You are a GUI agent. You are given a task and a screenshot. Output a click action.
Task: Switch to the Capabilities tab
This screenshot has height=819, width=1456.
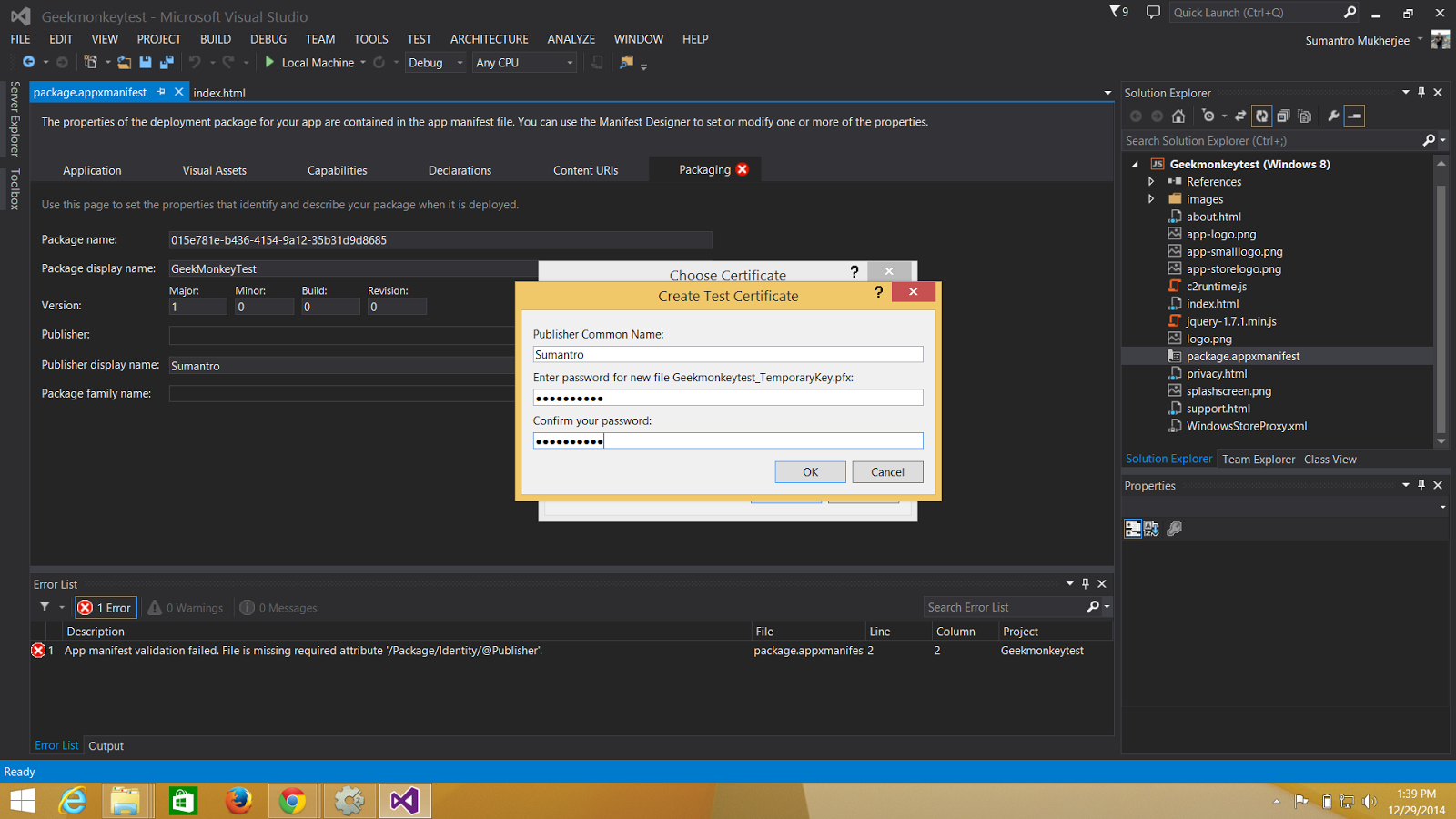[338, 170]
